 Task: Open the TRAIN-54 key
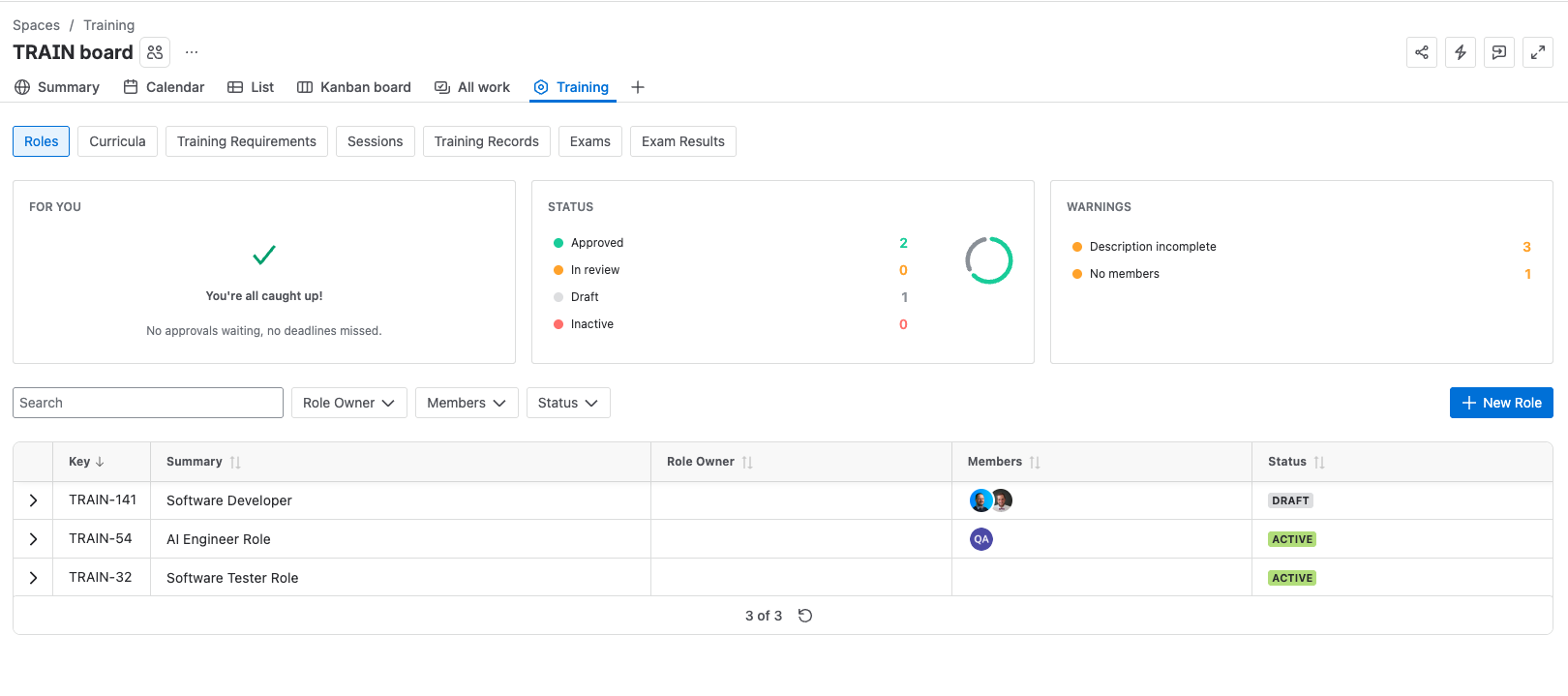[x=101, y=538]
